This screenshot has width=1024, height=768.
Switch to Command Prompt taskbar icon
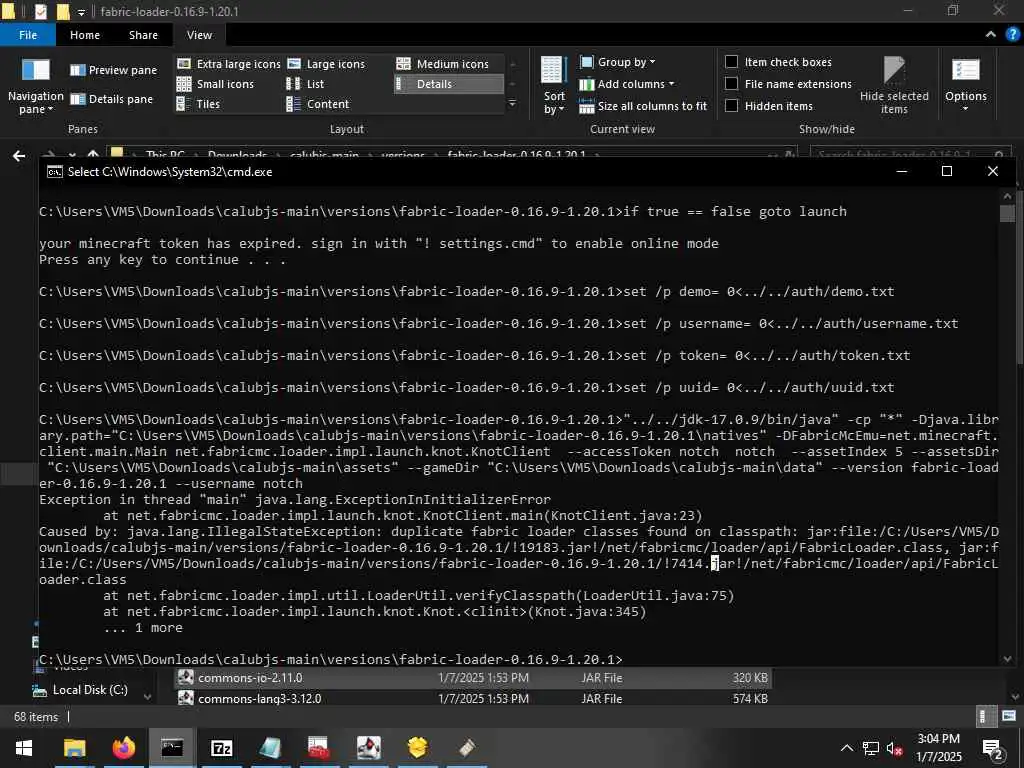point(172,748)
